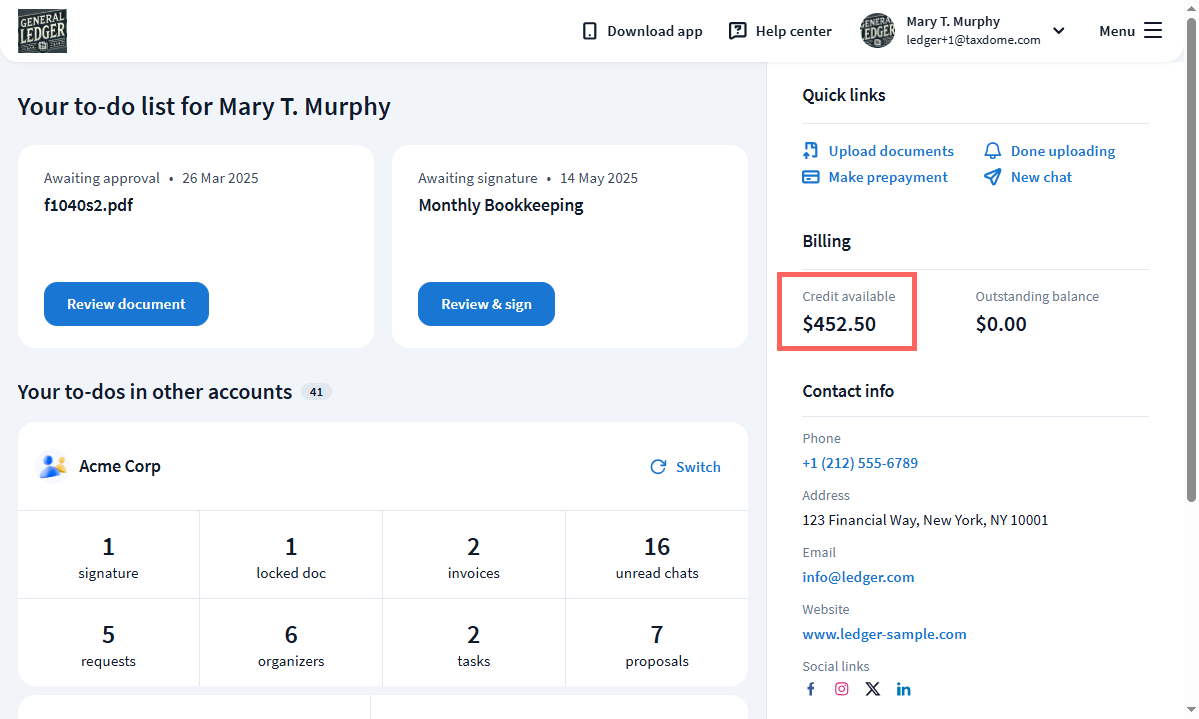The height and width of the screenshot is (719, 1199).
Task: Click the Facebook social icon
Action: click(x=811, y=689)
